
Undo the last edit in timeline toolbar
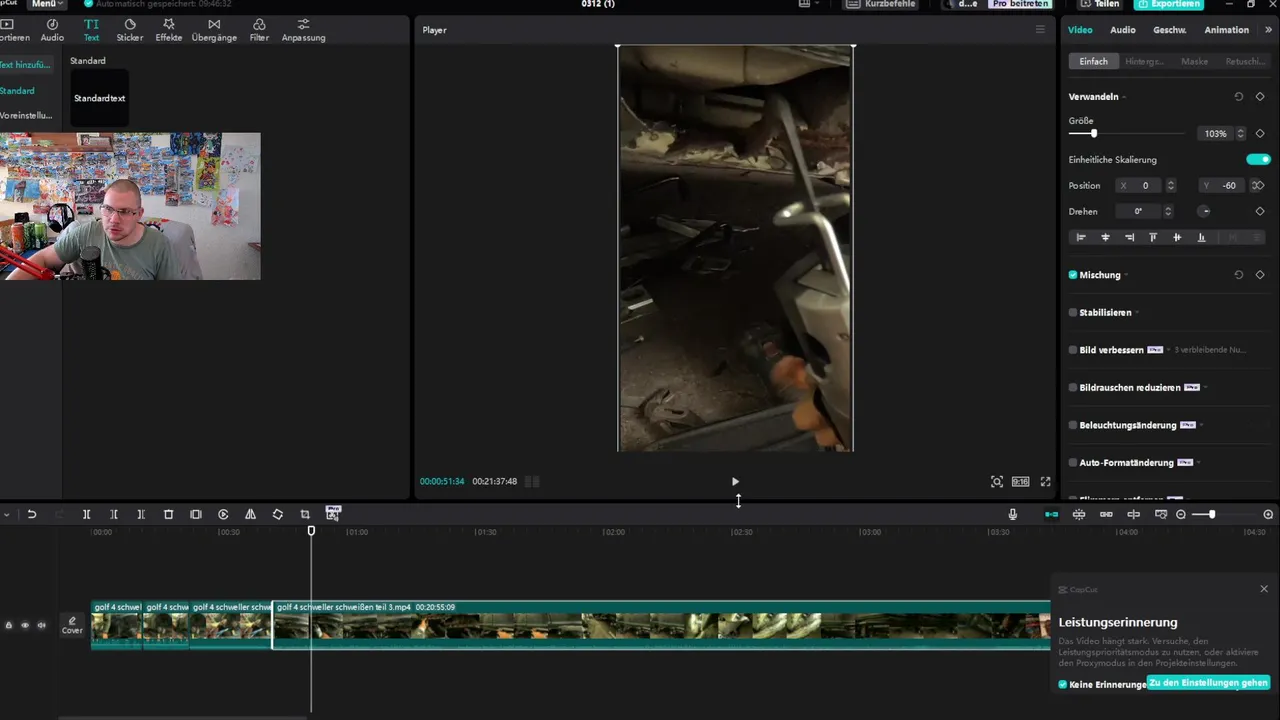pyautogui.click(x=32, y=514)
